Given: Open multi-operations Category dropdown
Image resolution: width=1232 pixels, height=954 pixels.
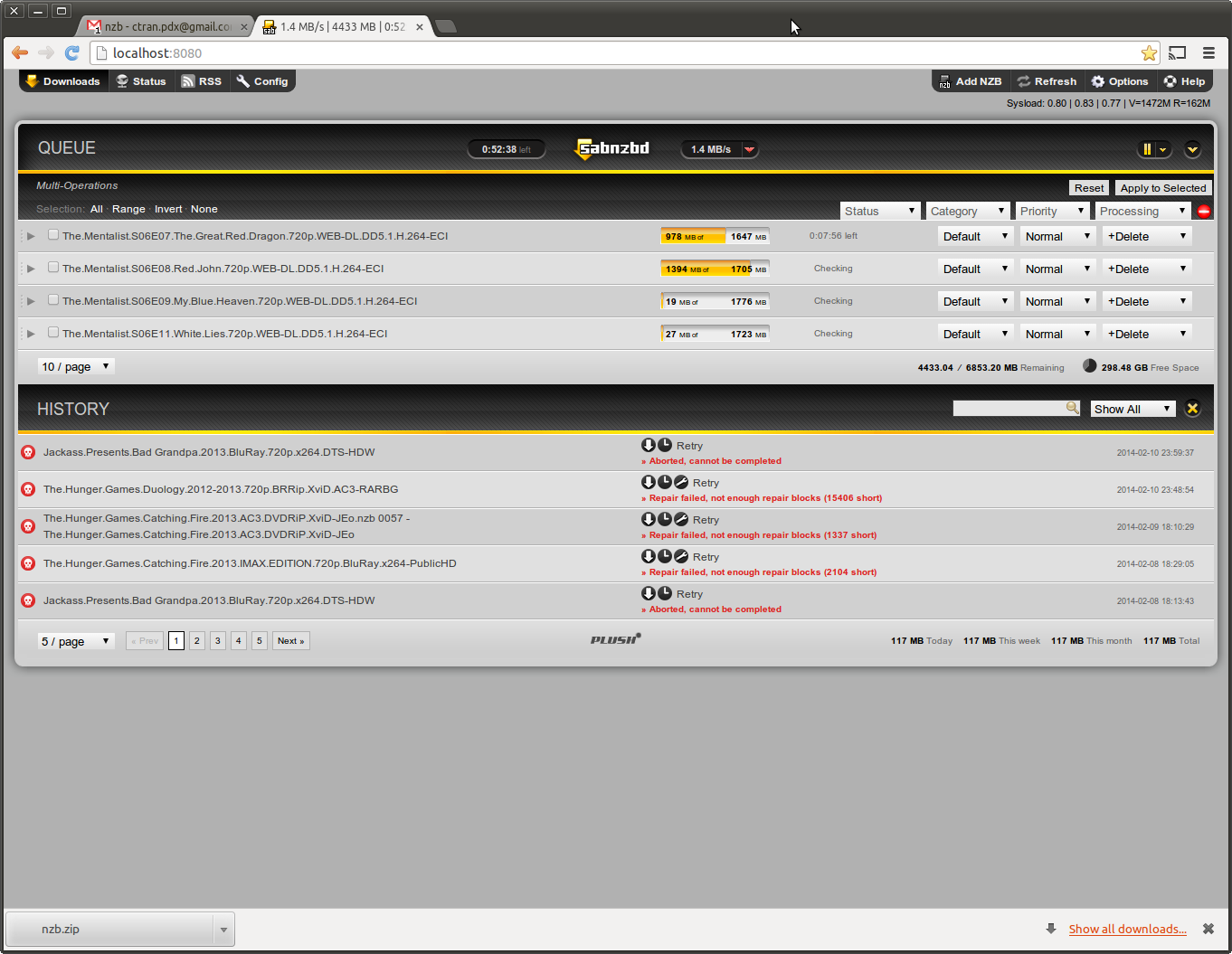Looking at the screenshot, I should [967, 211].
